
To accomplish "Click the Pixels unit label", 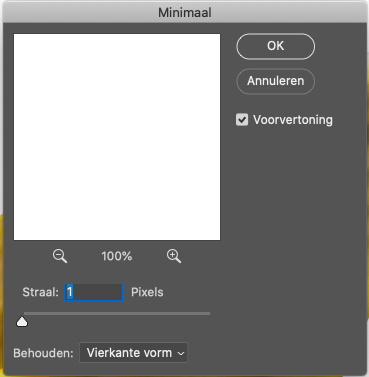I will point(147,292).
